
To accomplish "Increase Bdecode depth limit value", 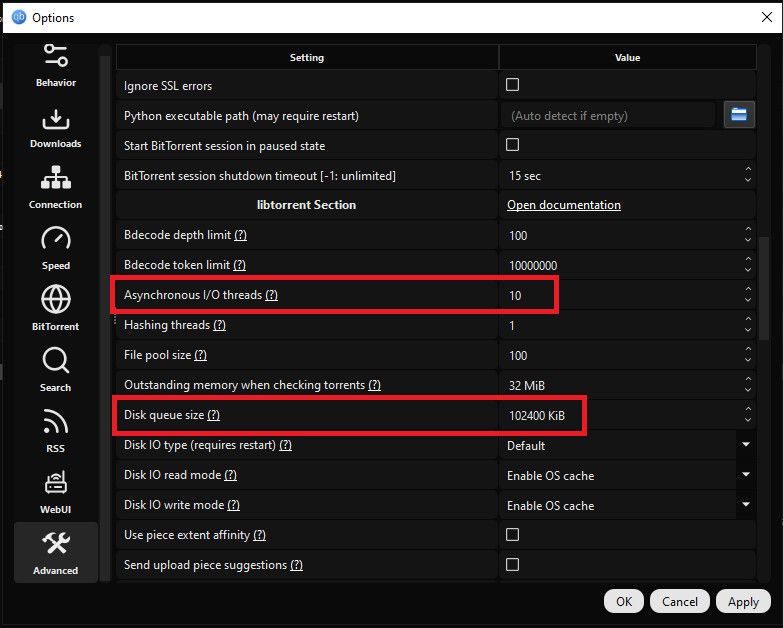I will [x=748, y=230].
